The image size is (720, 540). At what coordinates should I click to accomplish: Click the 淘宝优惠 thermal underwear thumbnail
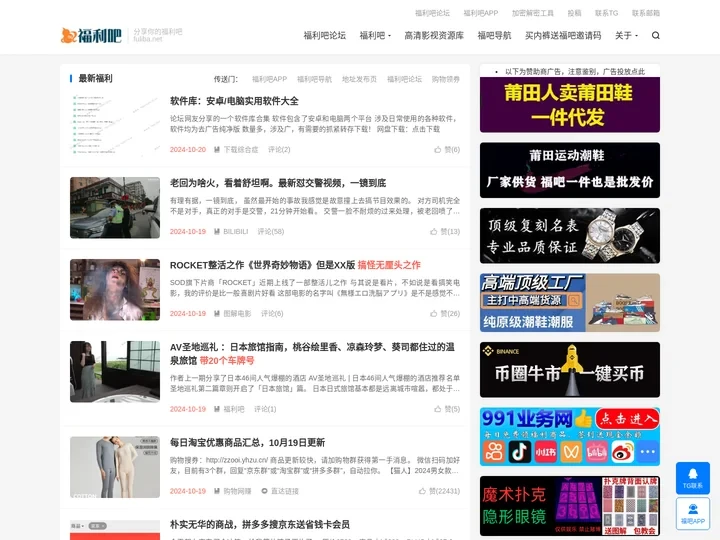tap(115, 467)
